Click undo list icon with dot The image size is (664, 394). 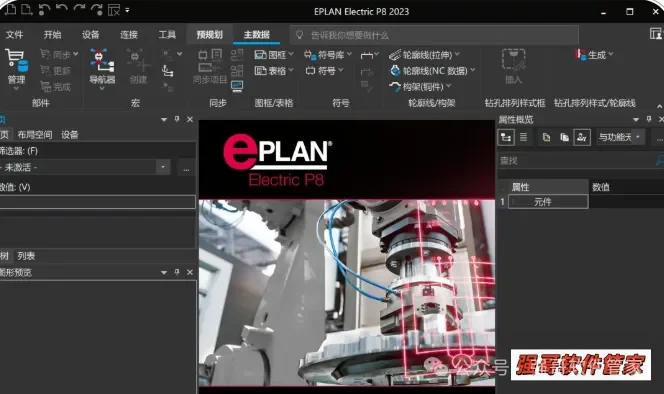point(44,9)
